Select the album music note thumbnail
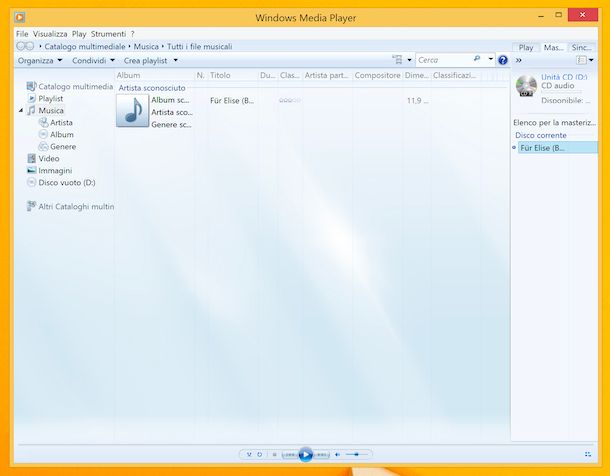610x476 pixels. [x=133, y=111]
